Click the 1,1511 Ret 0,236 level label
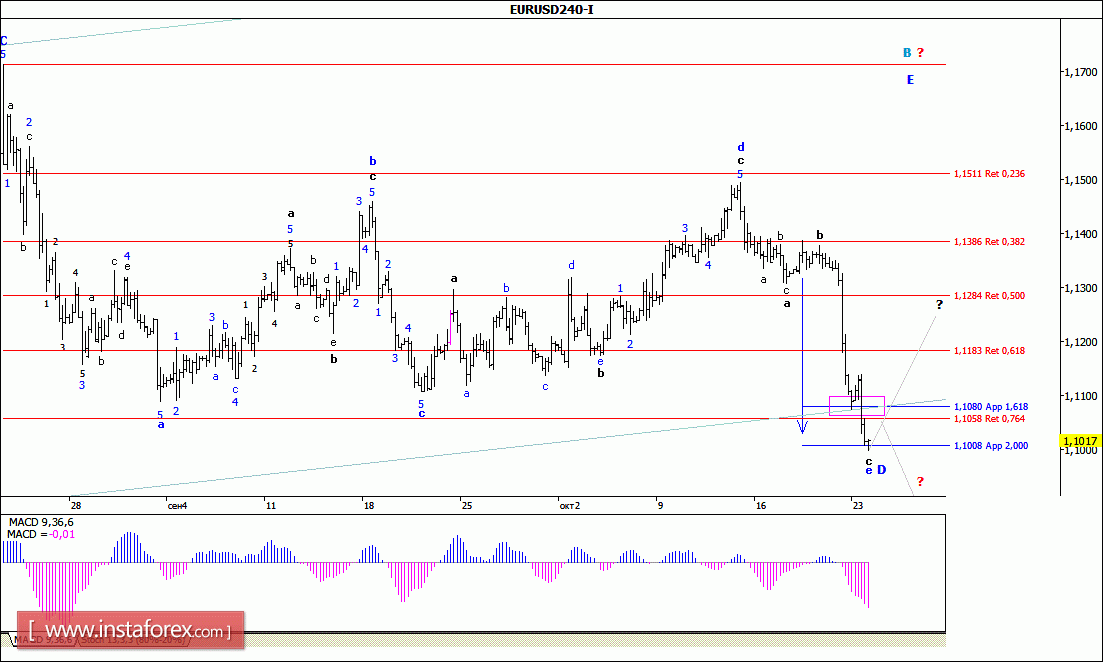Viewport: 1103px width, 662px height. point(989,174)
